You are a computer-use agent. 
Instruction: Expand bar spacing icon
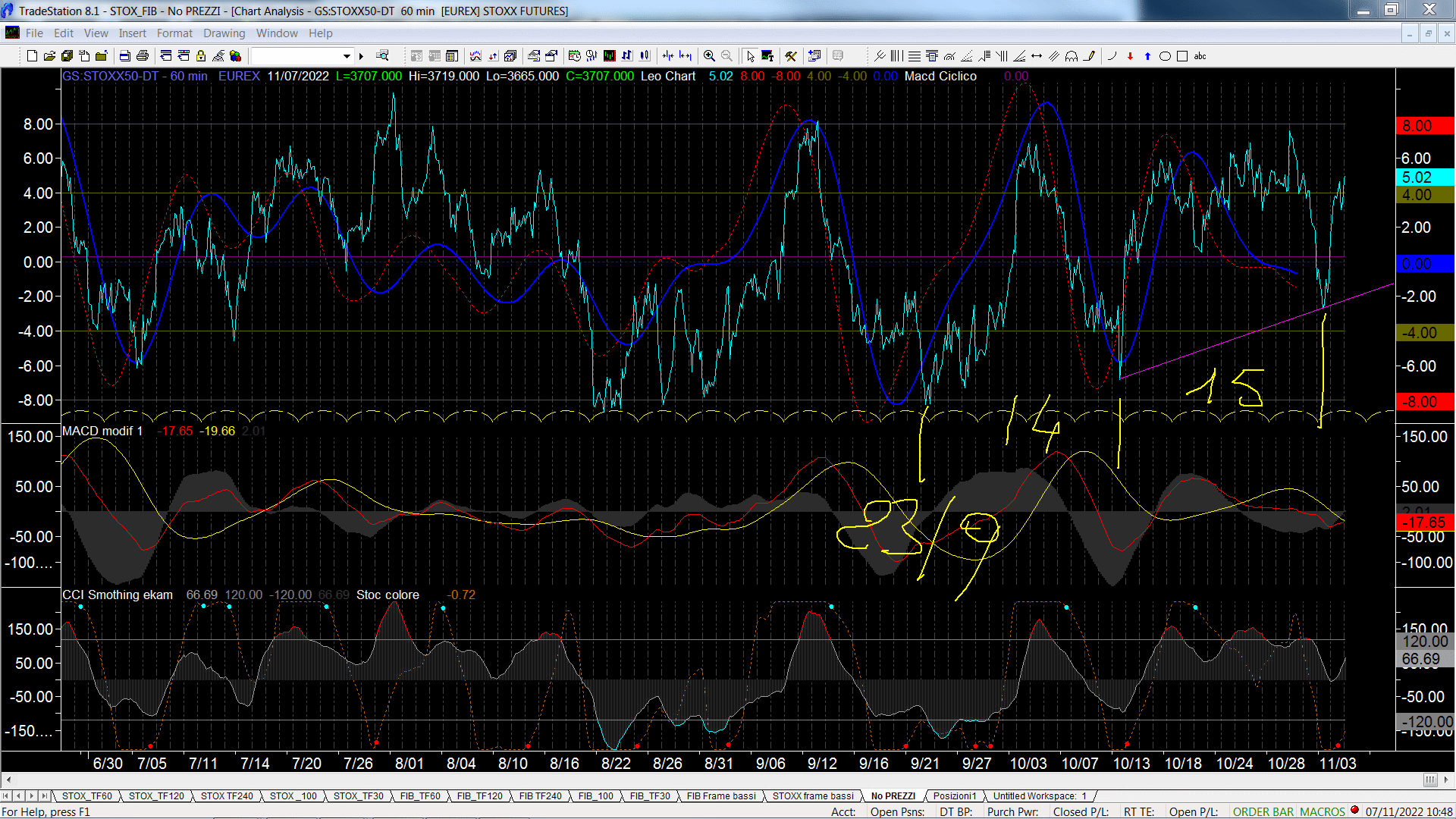686,56
